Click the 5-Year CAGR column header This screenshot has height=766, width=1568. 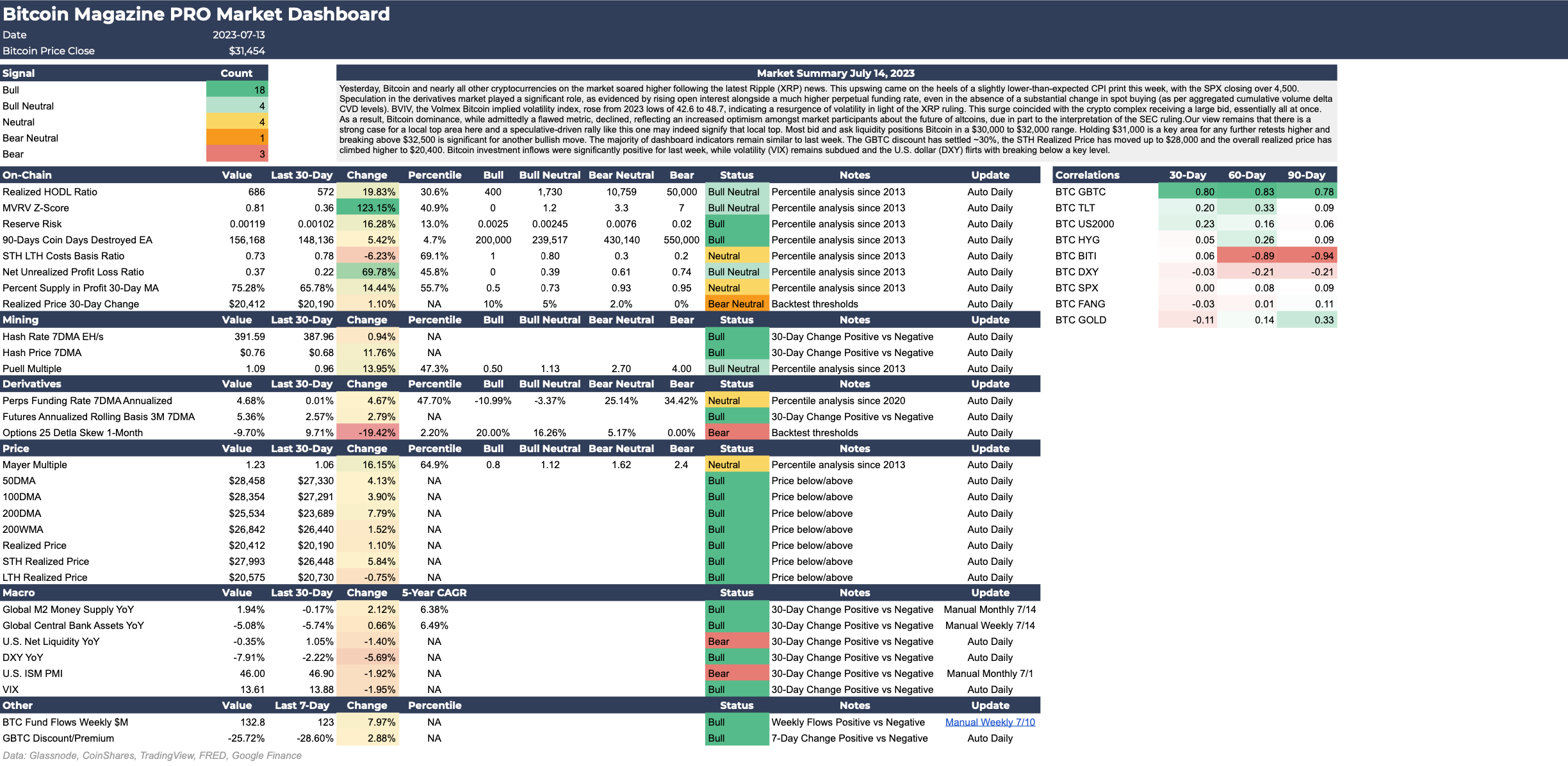pyautogui.click(x=434, y=592)
